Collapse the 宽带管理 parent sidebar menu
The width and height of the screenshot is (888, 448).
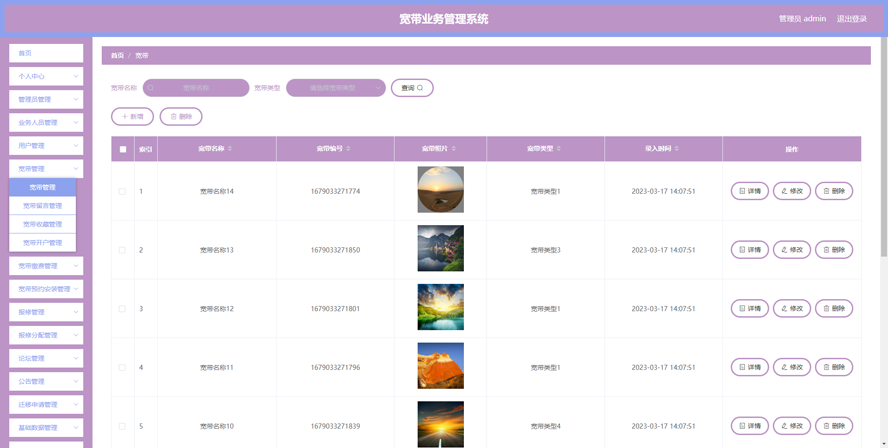coord(46,169)
